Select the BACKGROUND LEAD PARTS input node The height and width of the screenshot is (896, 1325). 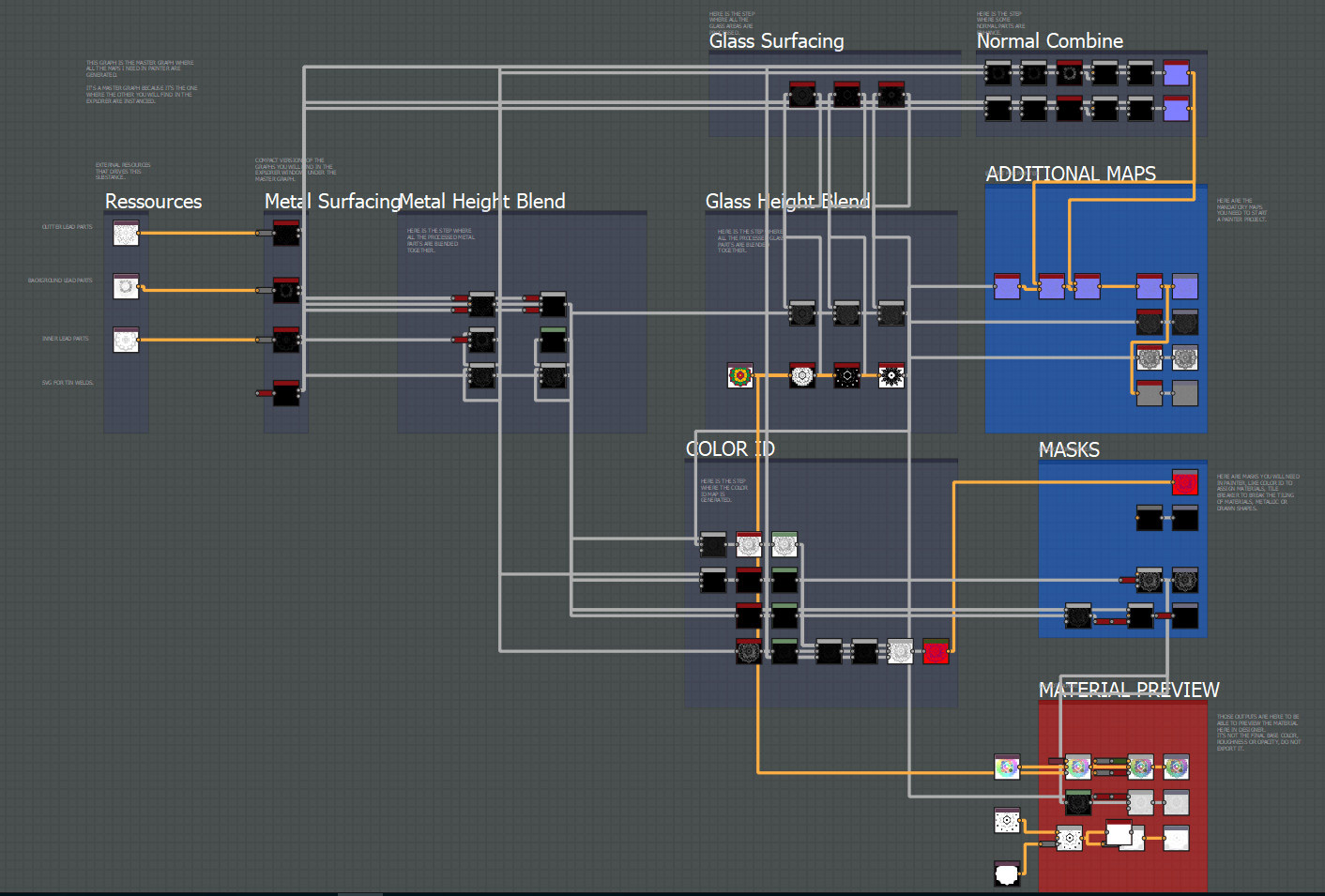point(126,286)
